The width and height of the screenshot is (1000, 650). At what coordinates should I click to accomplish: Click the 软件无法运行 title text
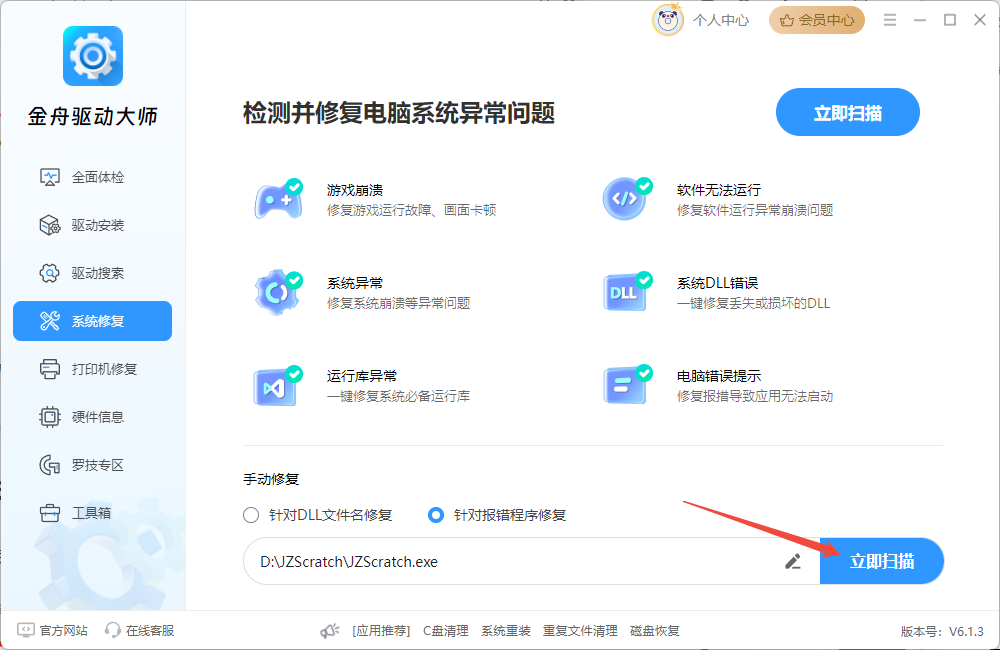coord(719,190)
